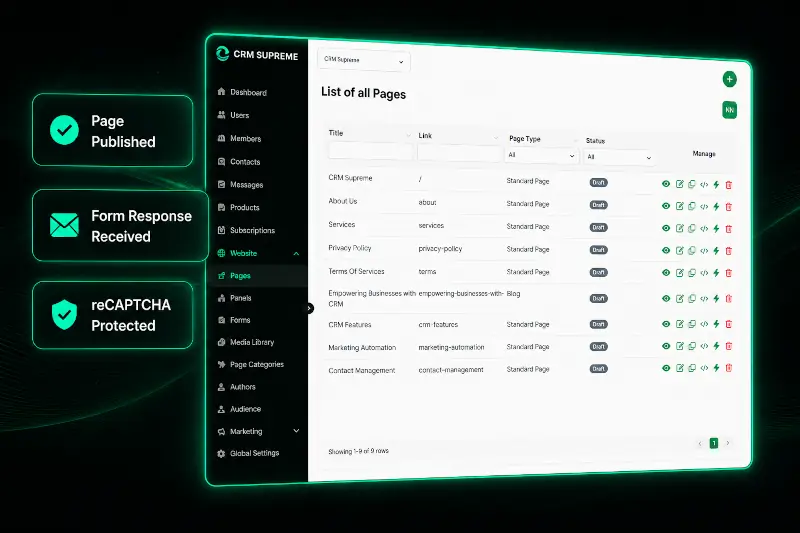Open code editor for CRM Supreme page
The height and width of the screenshot is (533, 800).
point(704,185)
